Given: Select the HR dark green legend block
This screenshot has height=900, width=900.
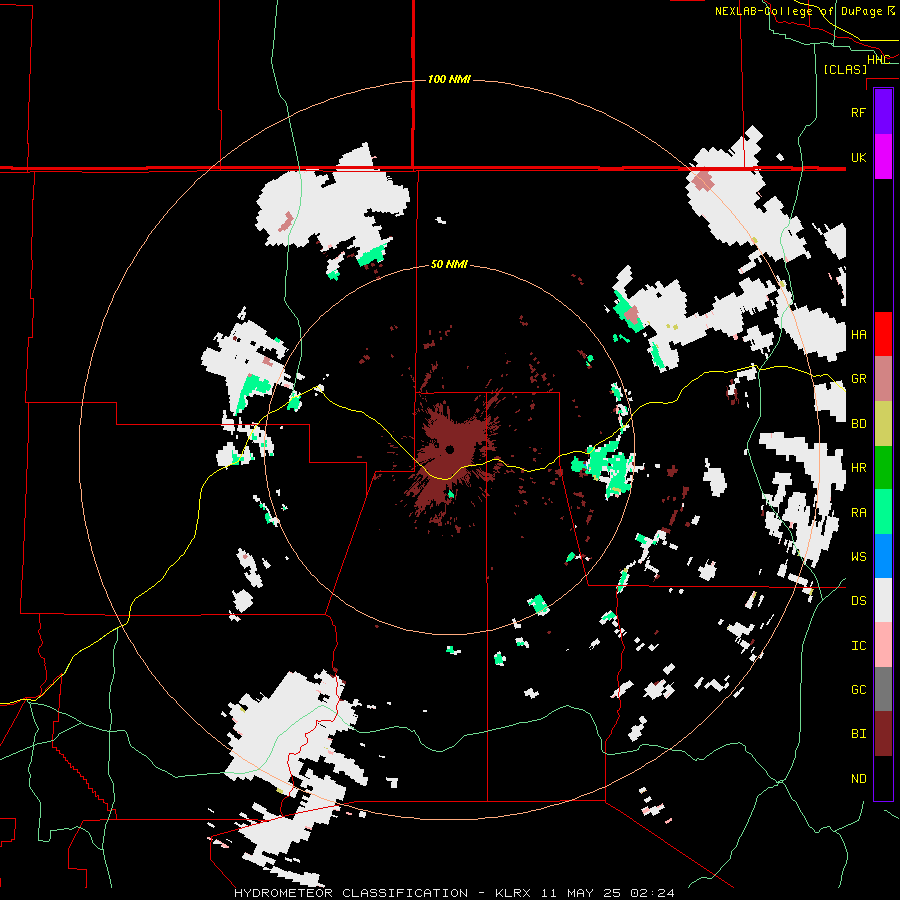Looking at the screenshot, I should (x=883, y=468).
